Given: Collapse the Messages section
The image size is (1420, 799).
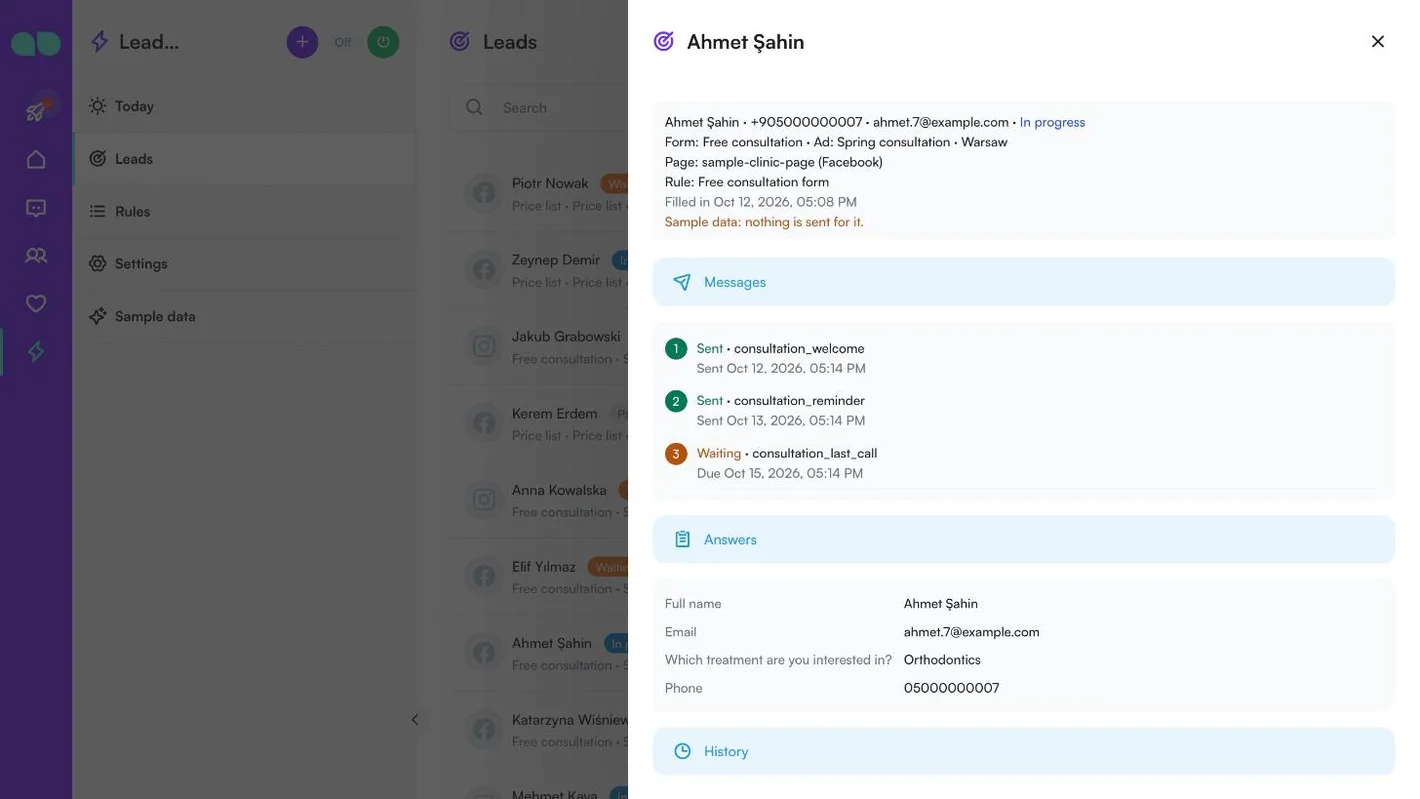Looking at the screenshot, I should click(1024, 282).
